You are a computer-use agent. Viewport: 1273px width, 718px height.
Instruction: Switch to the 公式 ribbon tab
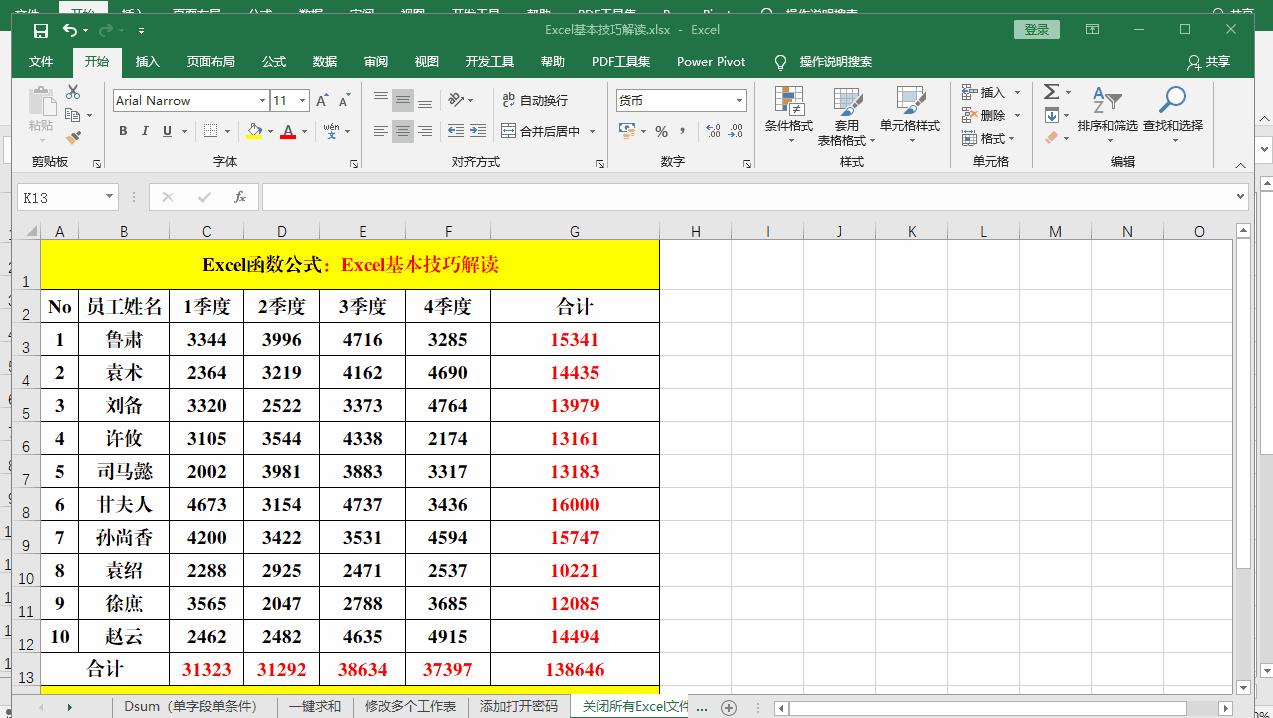click(273, 61)
